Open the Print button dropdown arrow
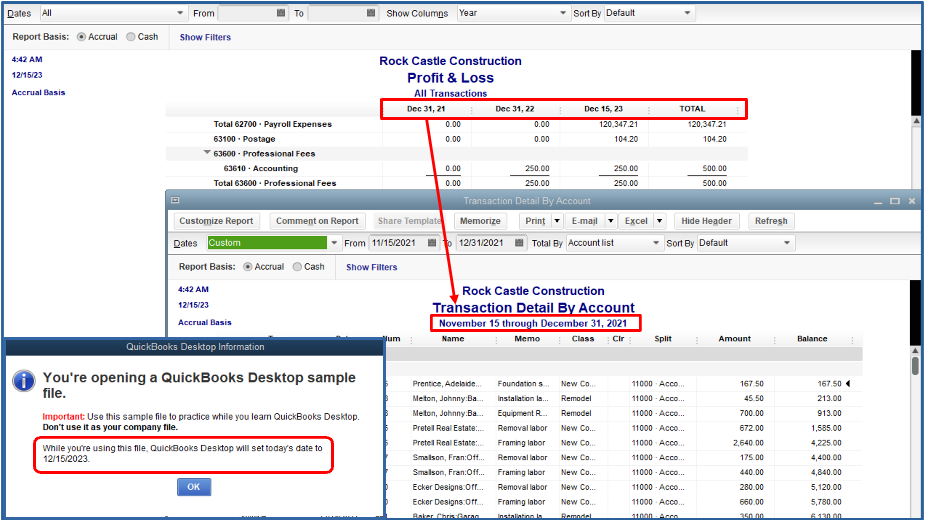This screenshot has height=520, width=925. pyautogui.click(x=557, y=221)
